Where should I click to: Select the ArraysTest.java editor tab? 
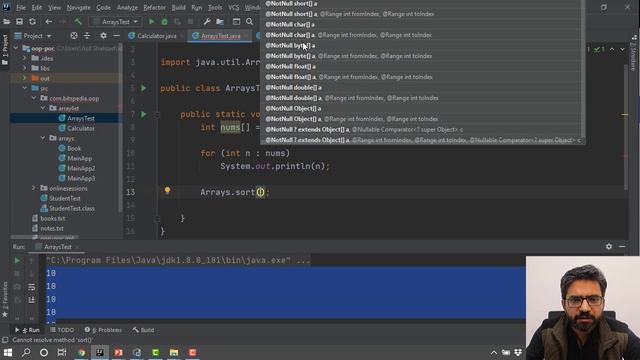point(220,36)
